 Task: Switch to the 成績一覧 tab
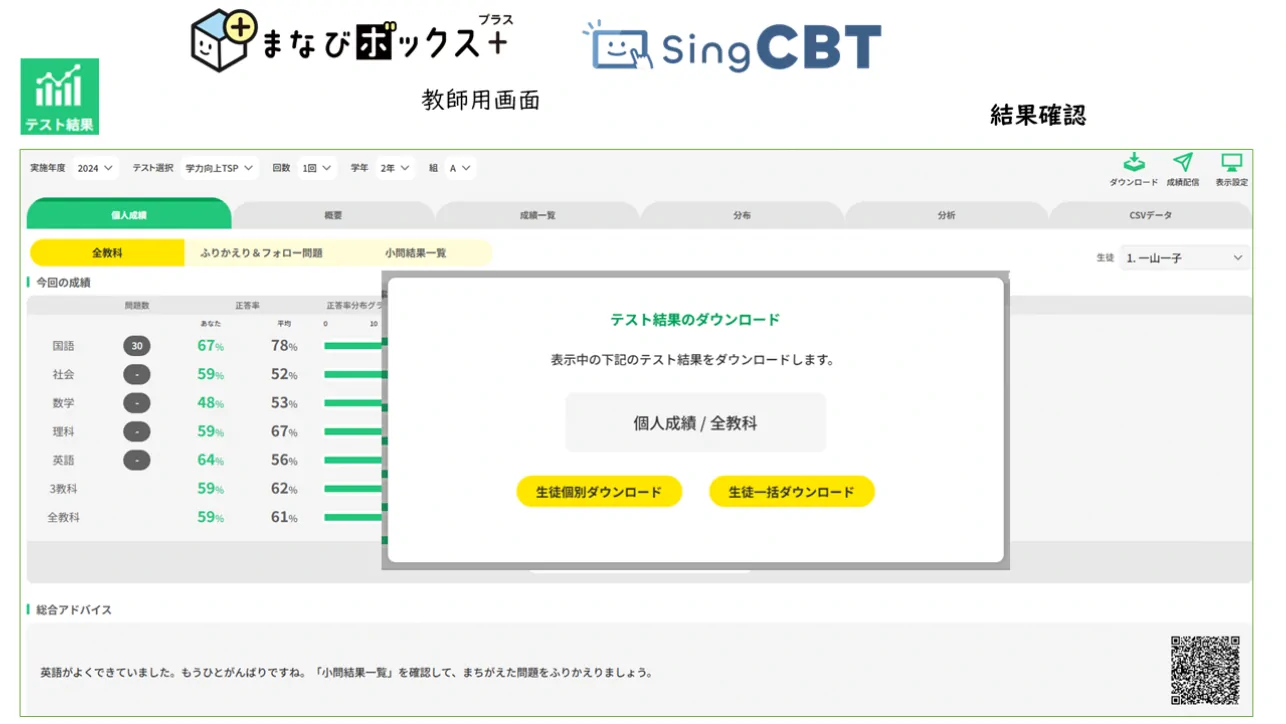tap(537, 215)
